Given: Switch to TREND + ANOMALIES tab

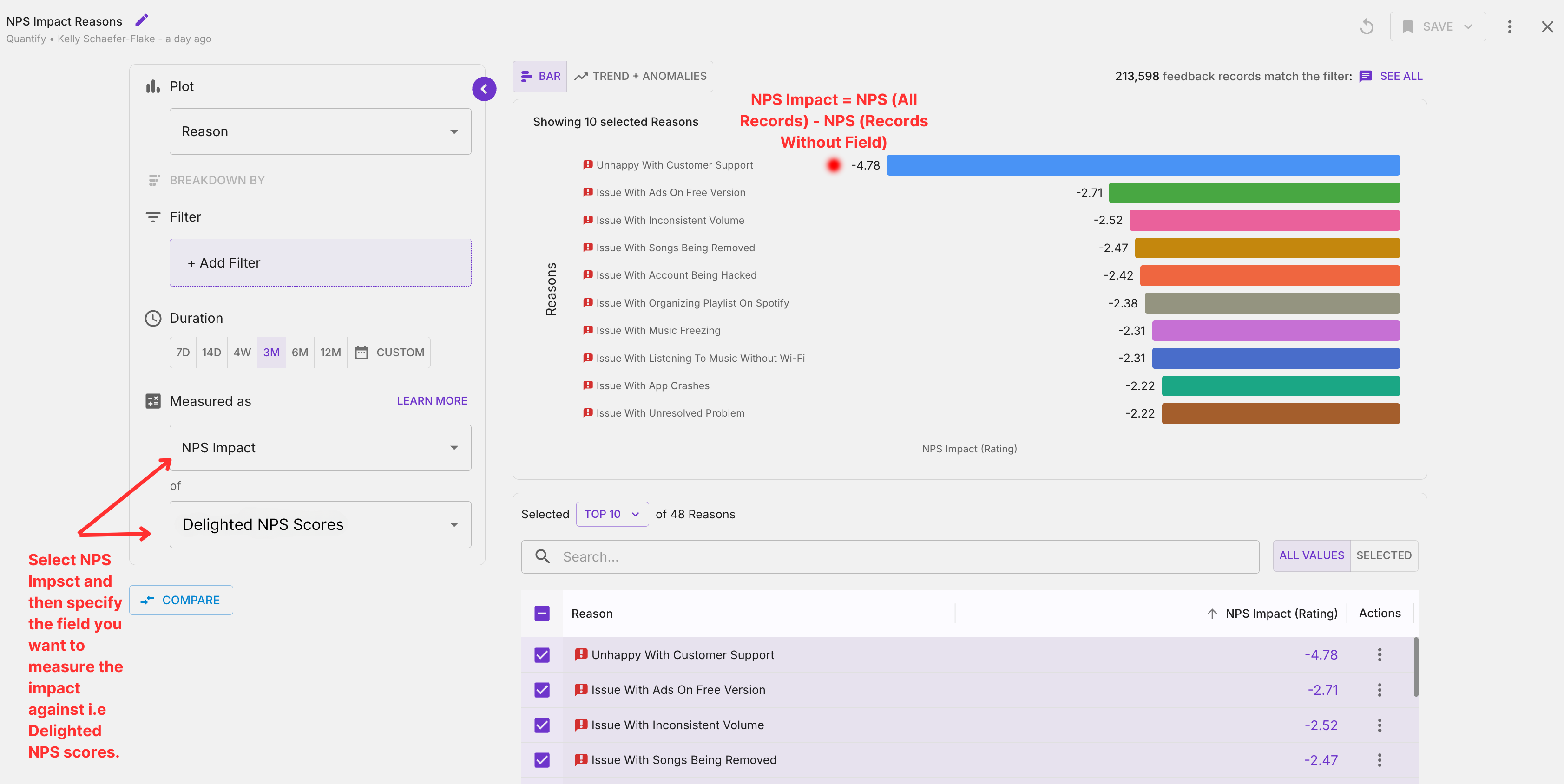Looking at the screenshot, I should 640,77.
